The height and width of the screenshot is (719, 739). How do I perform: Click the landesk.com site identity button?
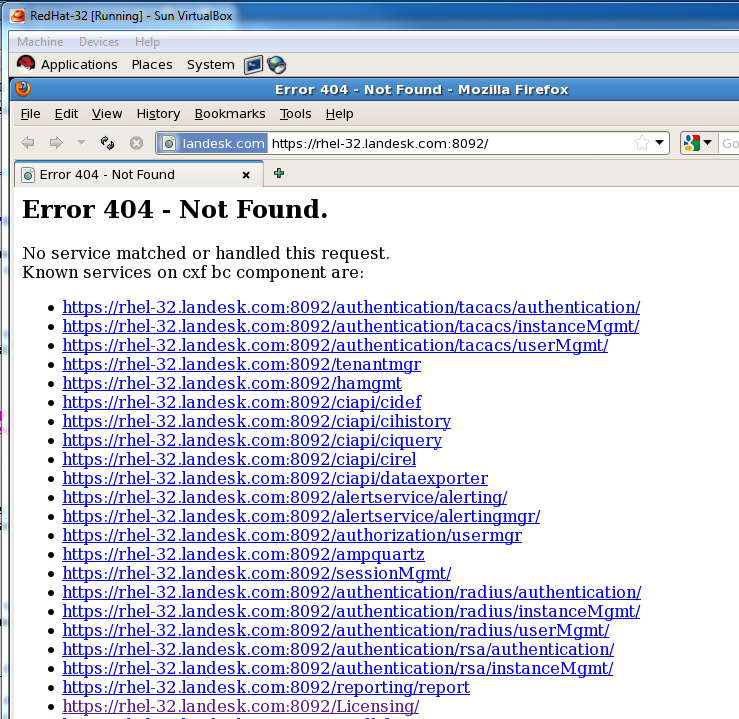(213, 143)
